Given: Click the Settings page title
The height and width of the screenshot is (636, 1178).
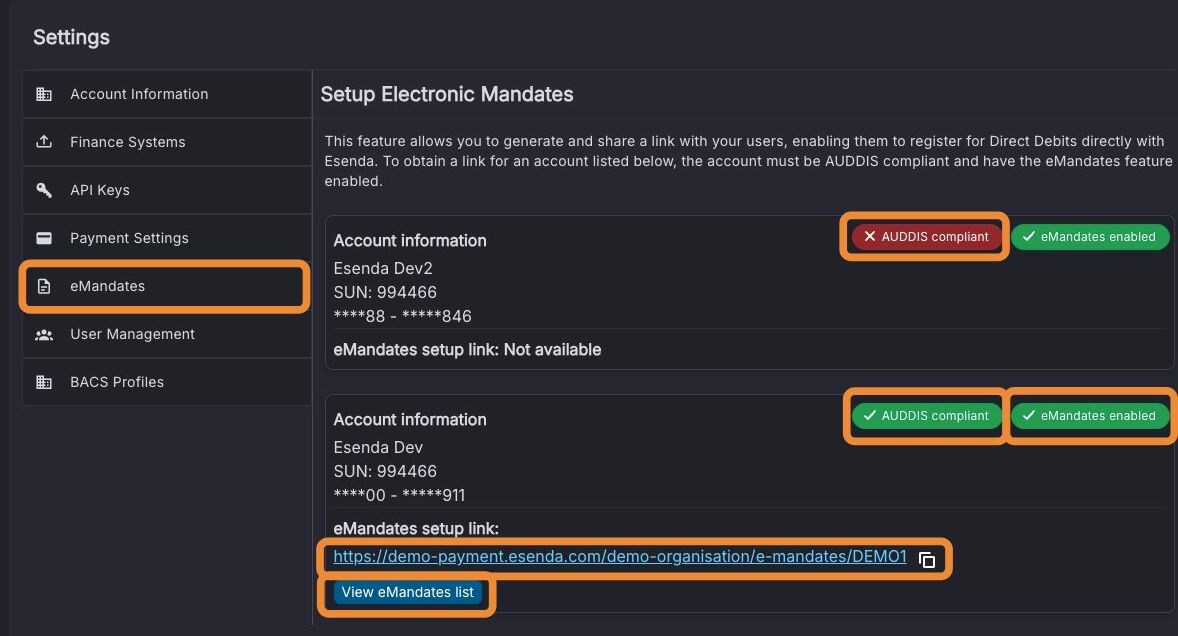Looking at the screenshot, I should pyautogui.click(x=71, y=37).
